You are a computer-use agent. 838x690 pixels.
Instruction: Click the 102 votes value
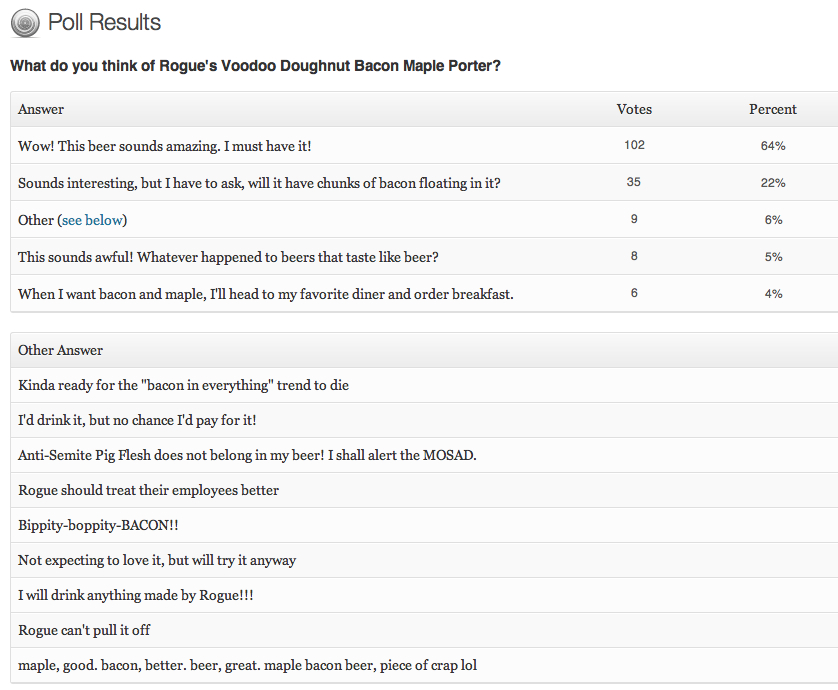coord(634,145)
